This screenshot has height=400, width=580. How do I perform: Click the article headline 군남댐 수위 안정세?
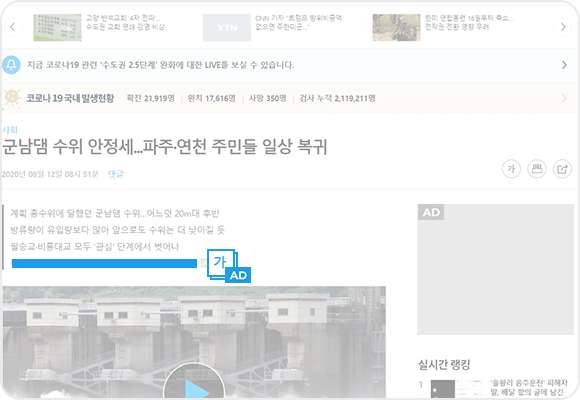165,147
